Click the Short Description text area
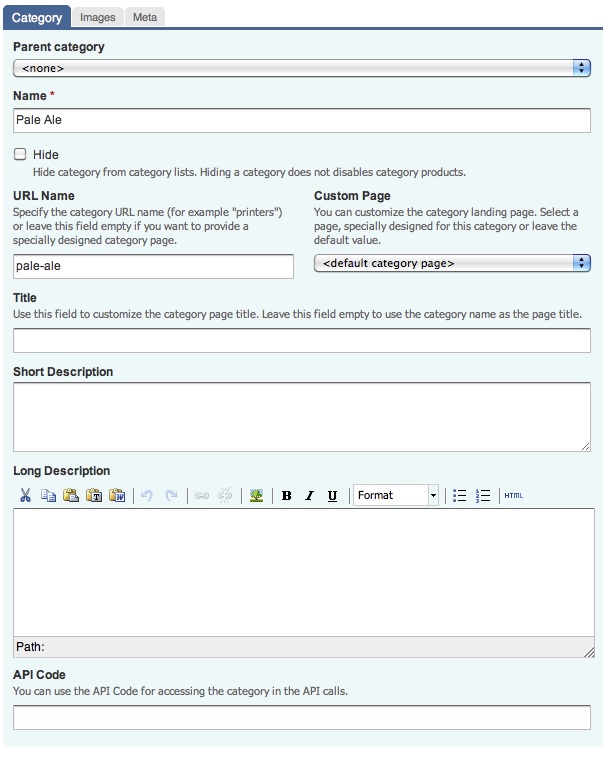This screenshot has height=759, width=612. coord(302,417)
